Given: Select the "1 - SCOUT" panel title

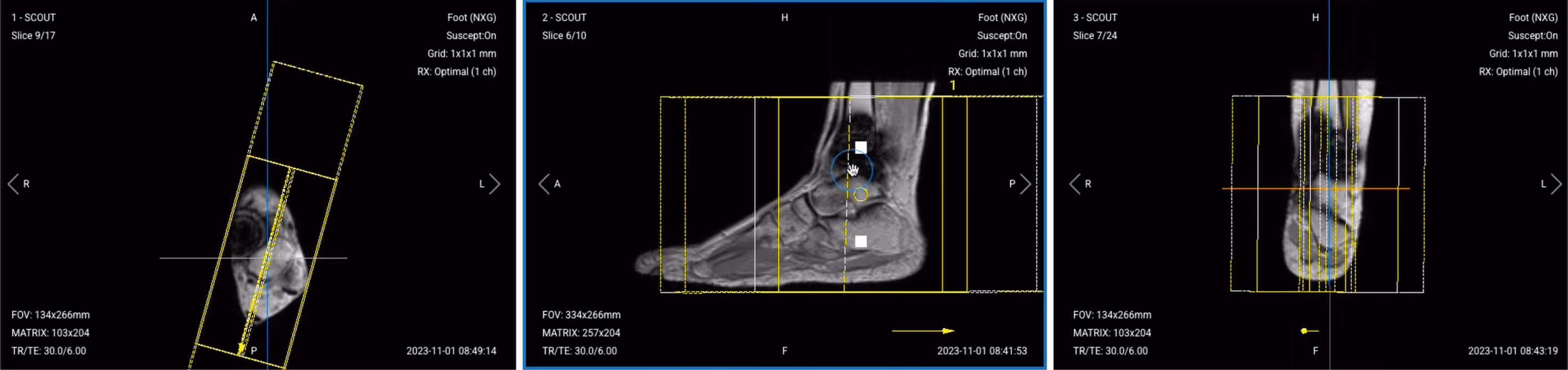Looking at the screenshot, I should [x=34, y=18].
